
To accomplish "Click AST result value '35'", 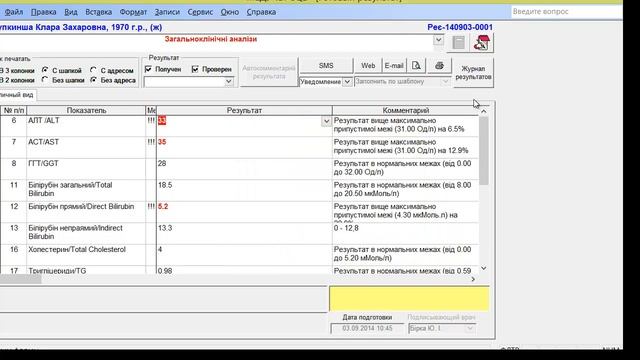I will (x=162, y=142).
